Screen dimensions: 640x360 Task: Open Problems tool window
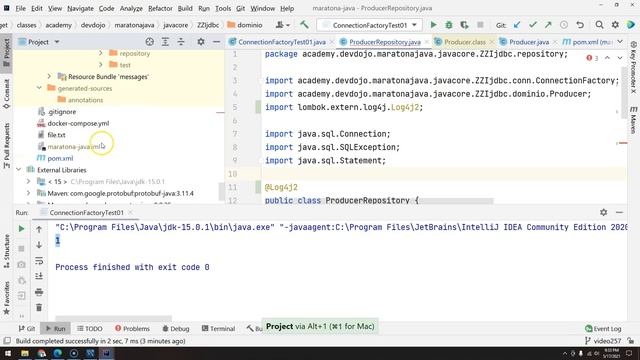point(132,328)
